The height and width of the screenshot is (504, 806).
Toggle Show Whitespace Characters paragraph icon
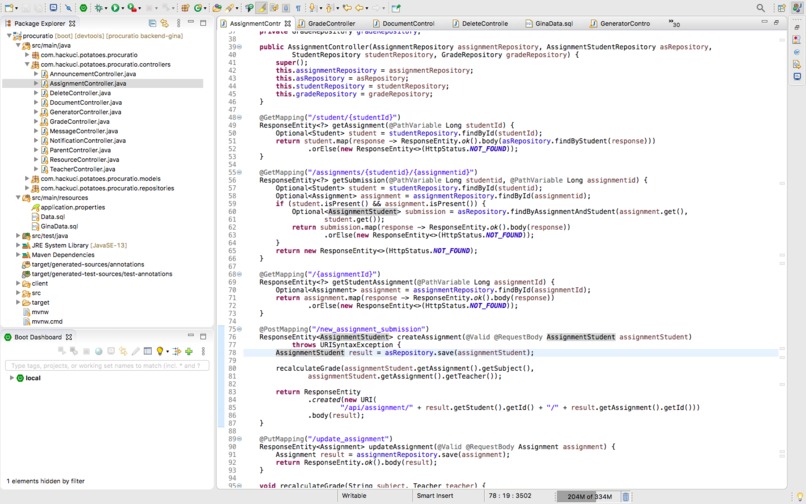point(298,8)
